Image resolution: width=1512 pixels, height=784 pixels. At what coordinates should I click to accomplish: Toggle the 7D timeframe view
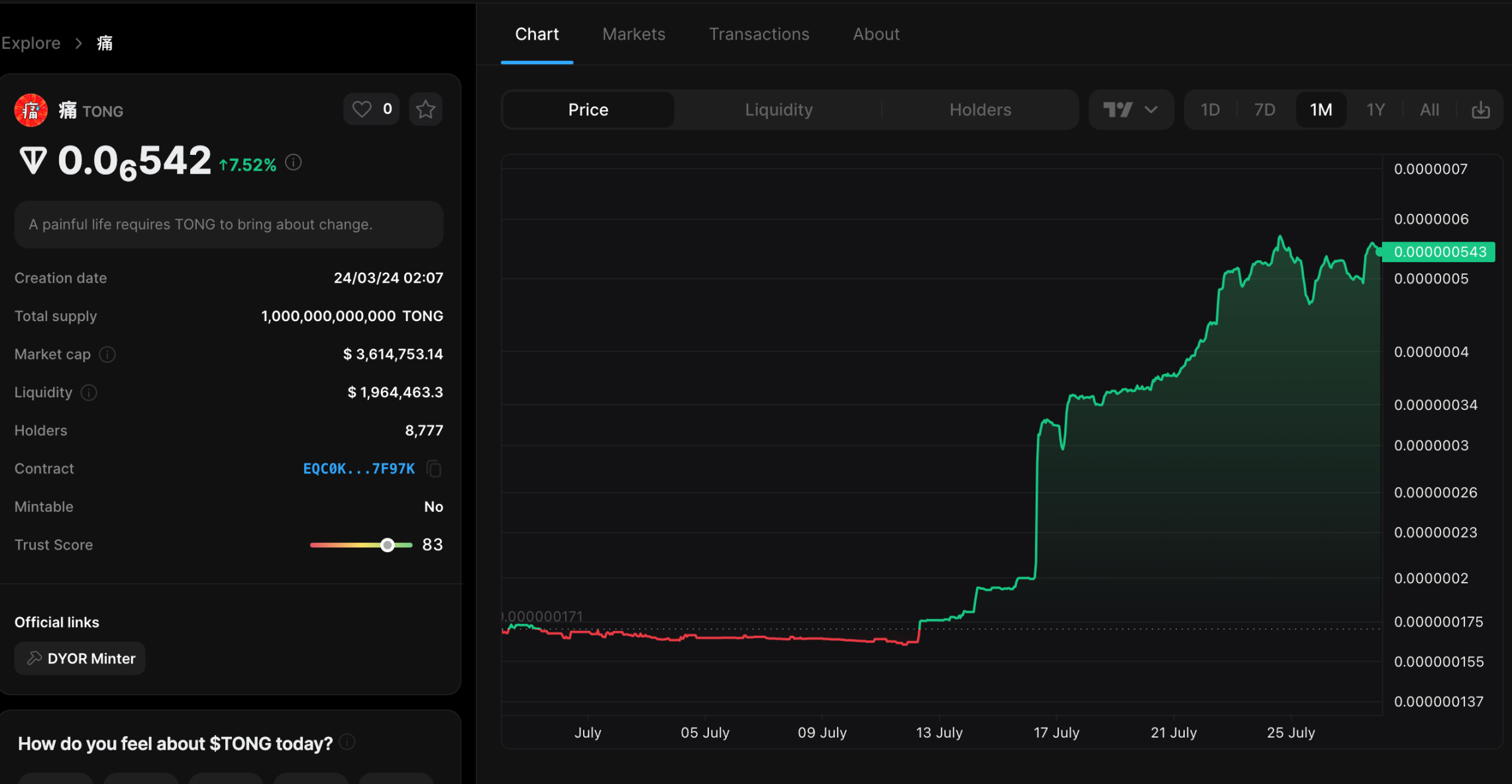tap(1264, 110)
